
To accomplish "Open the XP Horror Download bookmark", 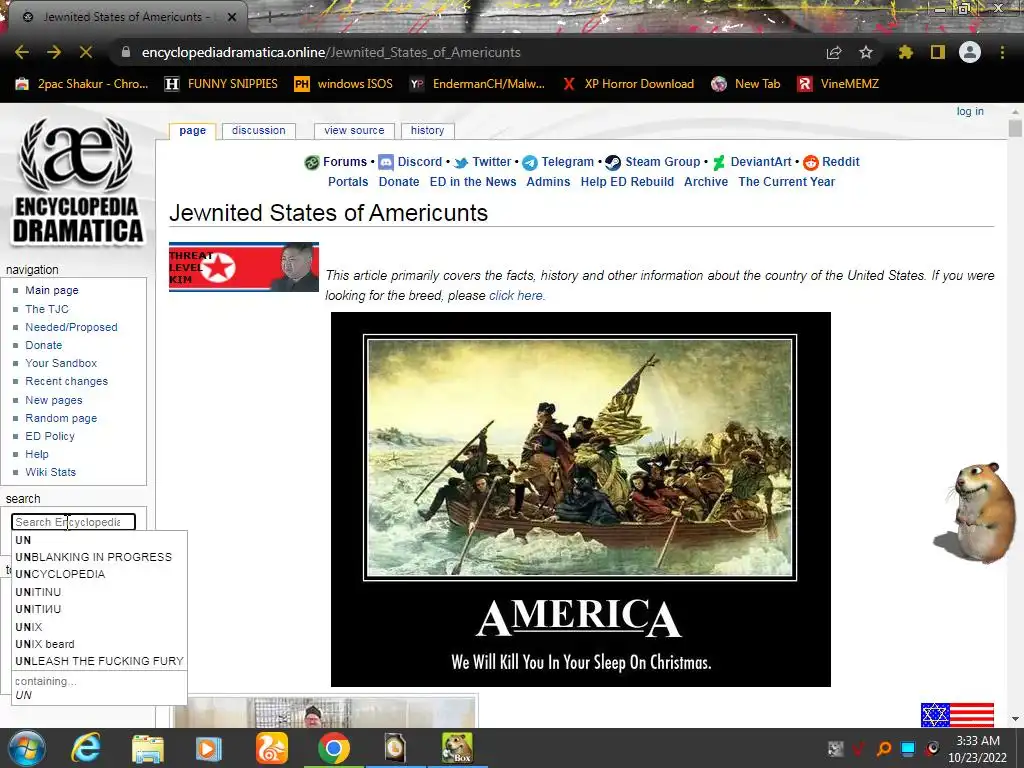I will tap(628, 84).
